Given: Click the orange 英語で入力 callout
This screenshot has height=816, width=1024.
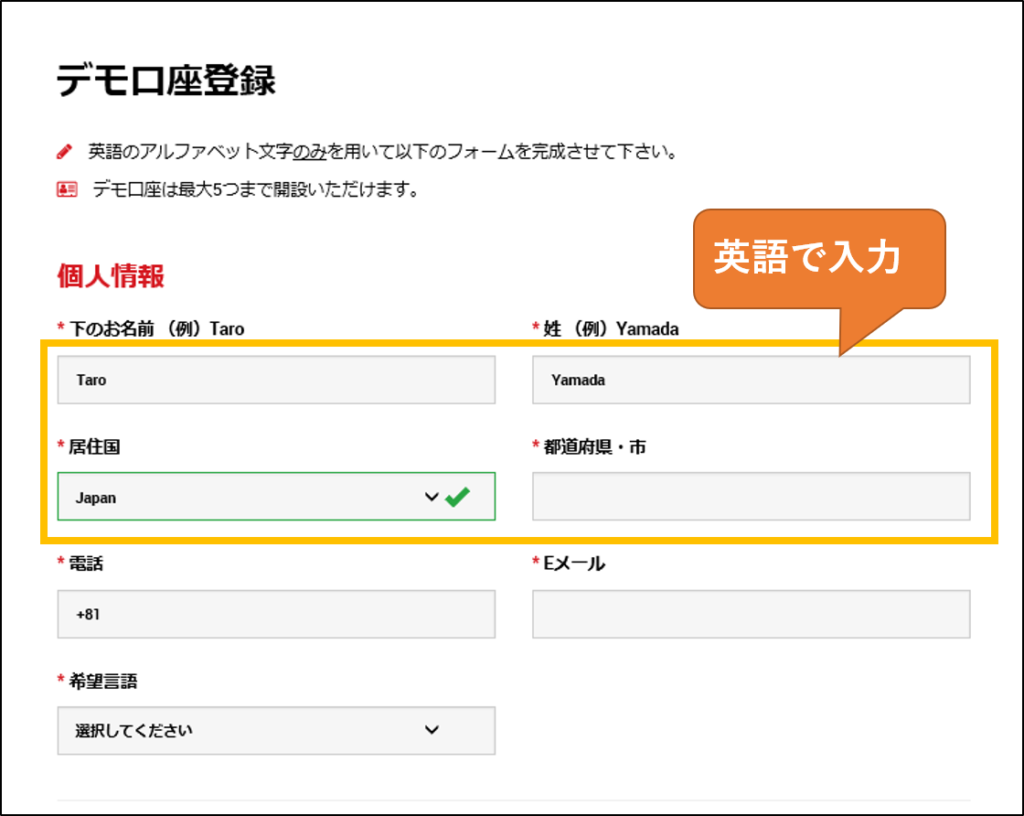Looking at the screenshot, I should 819,257.
